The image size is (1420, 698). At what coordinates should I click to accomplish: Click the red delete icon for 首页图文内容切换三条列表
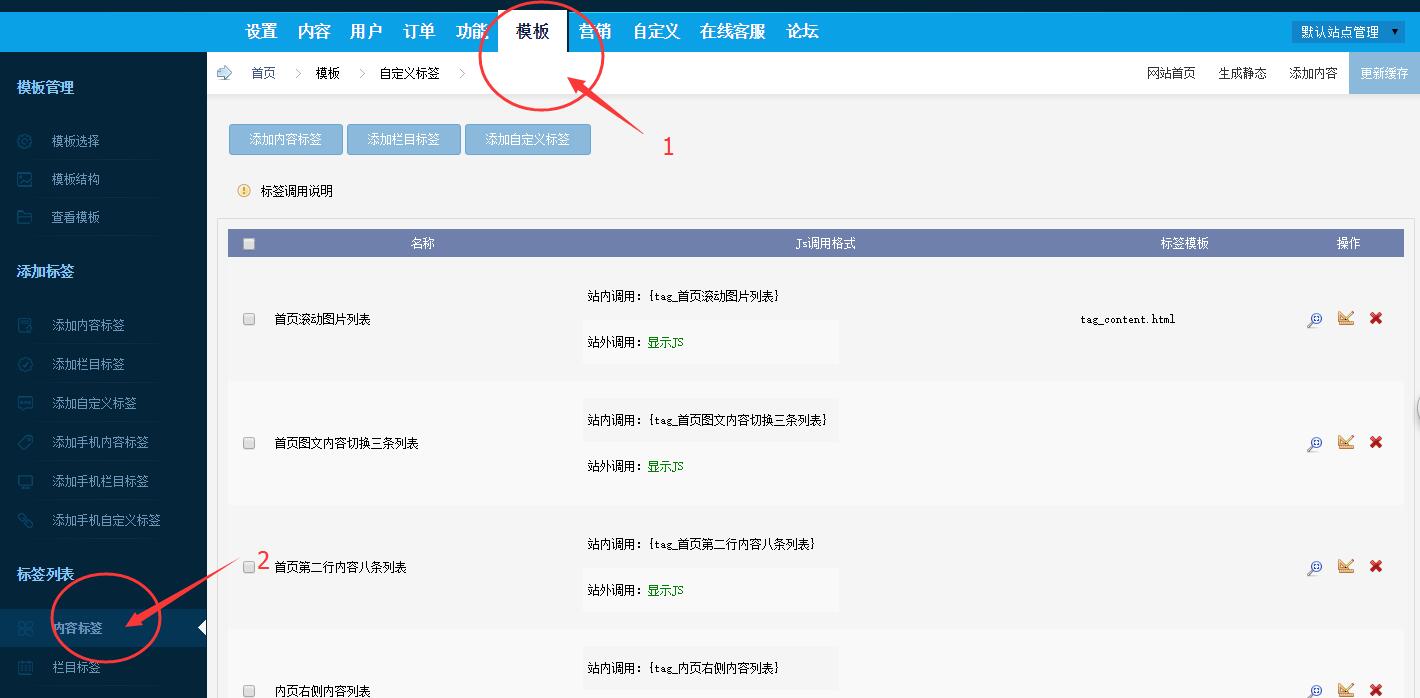pyautogui.click(x=1376, y=441)
